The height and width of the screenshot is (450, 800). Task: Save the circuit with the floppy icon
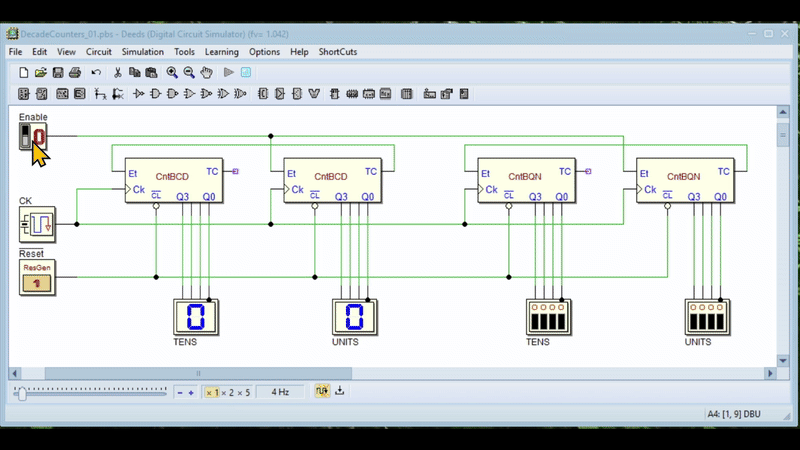(58, 72)
